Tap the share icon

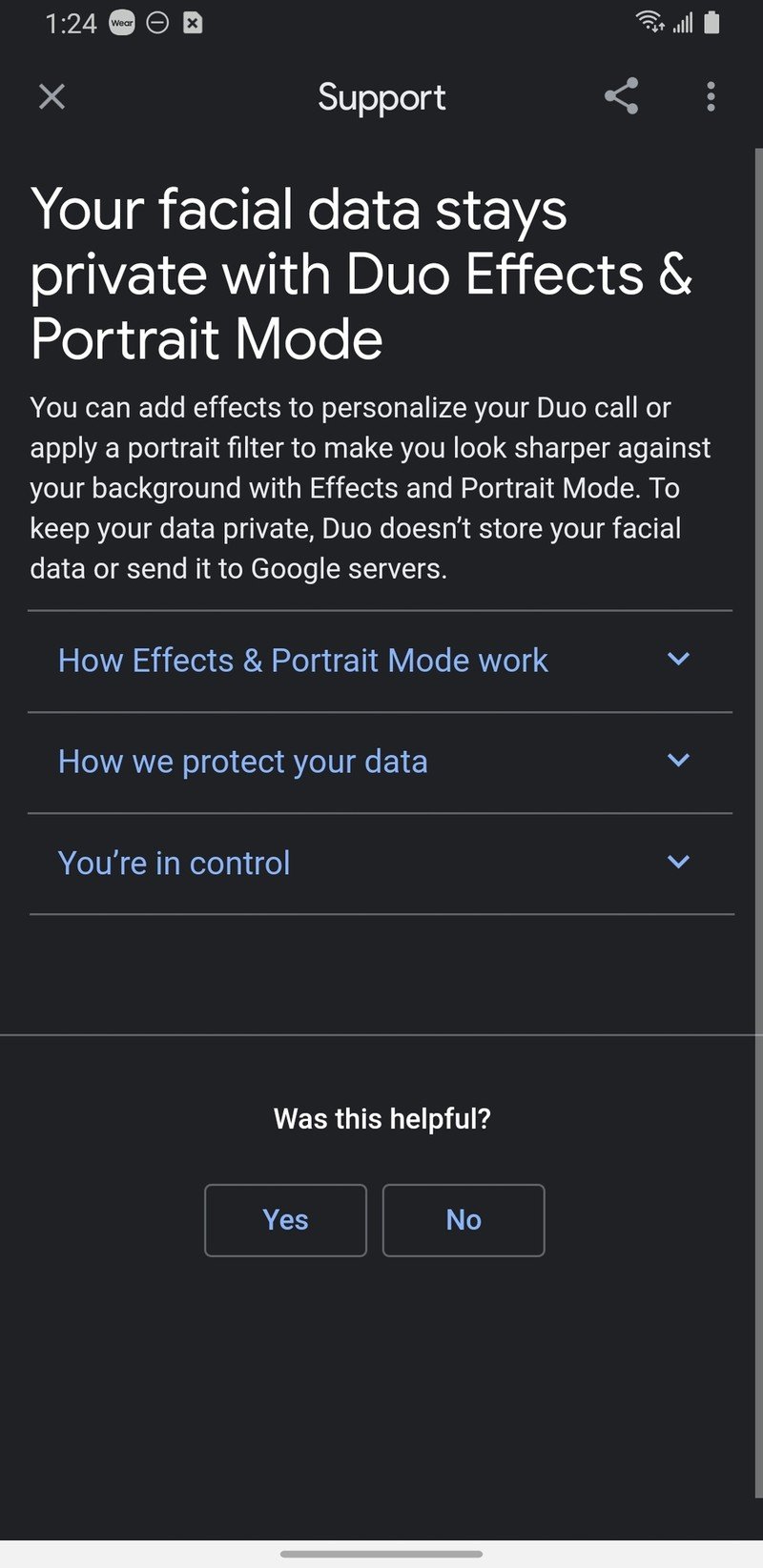pos(621,96)
